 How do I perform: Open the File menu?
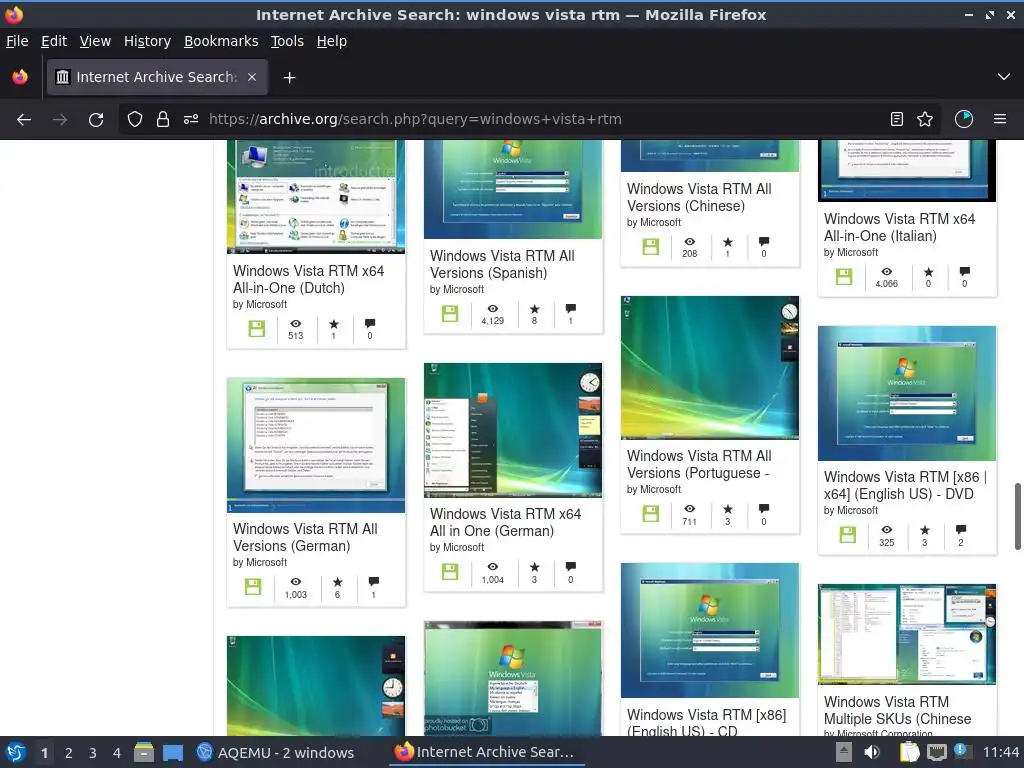click(x=17, y=41)
